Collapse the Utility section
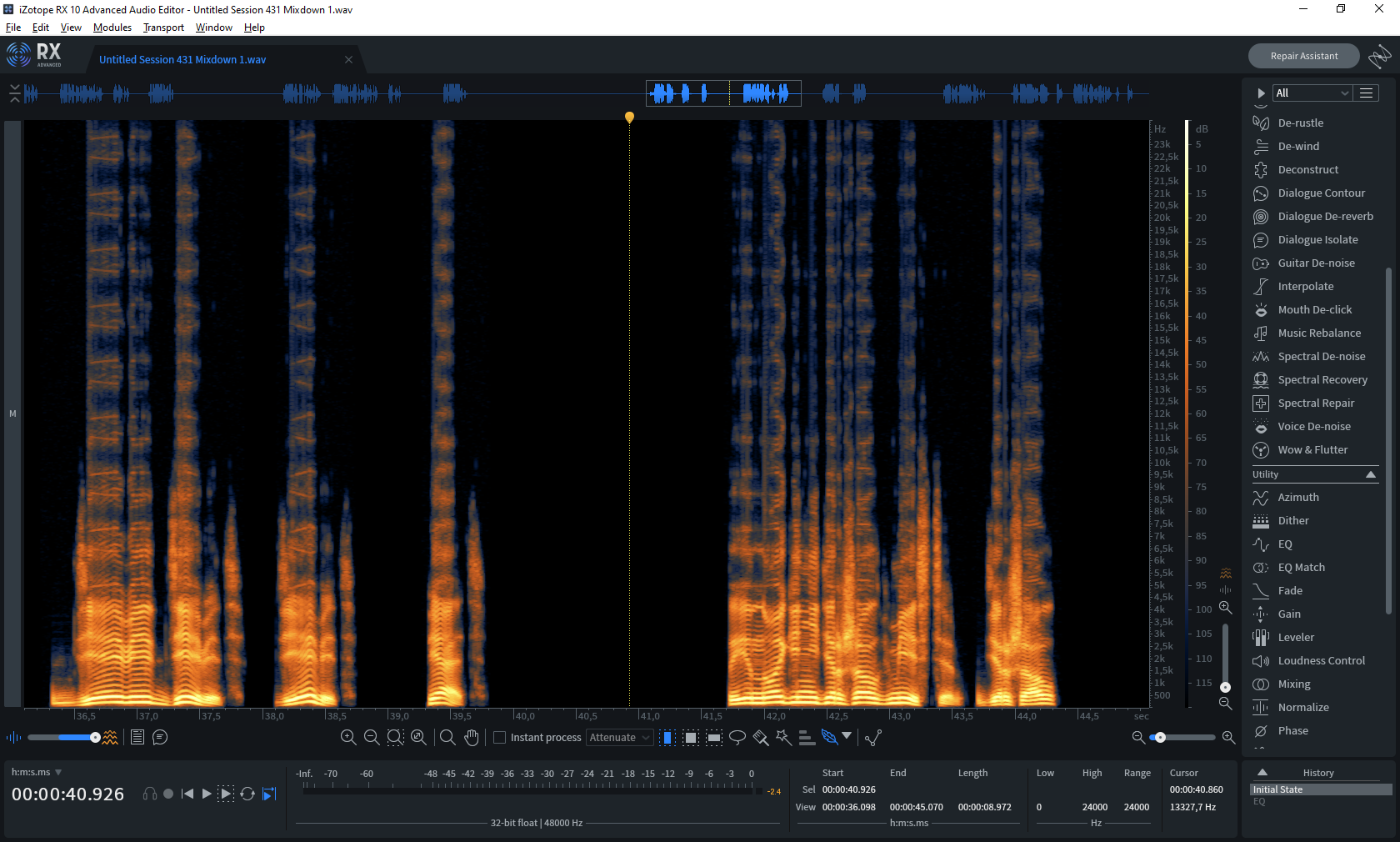1400x842 pixels. [1370, 474]
